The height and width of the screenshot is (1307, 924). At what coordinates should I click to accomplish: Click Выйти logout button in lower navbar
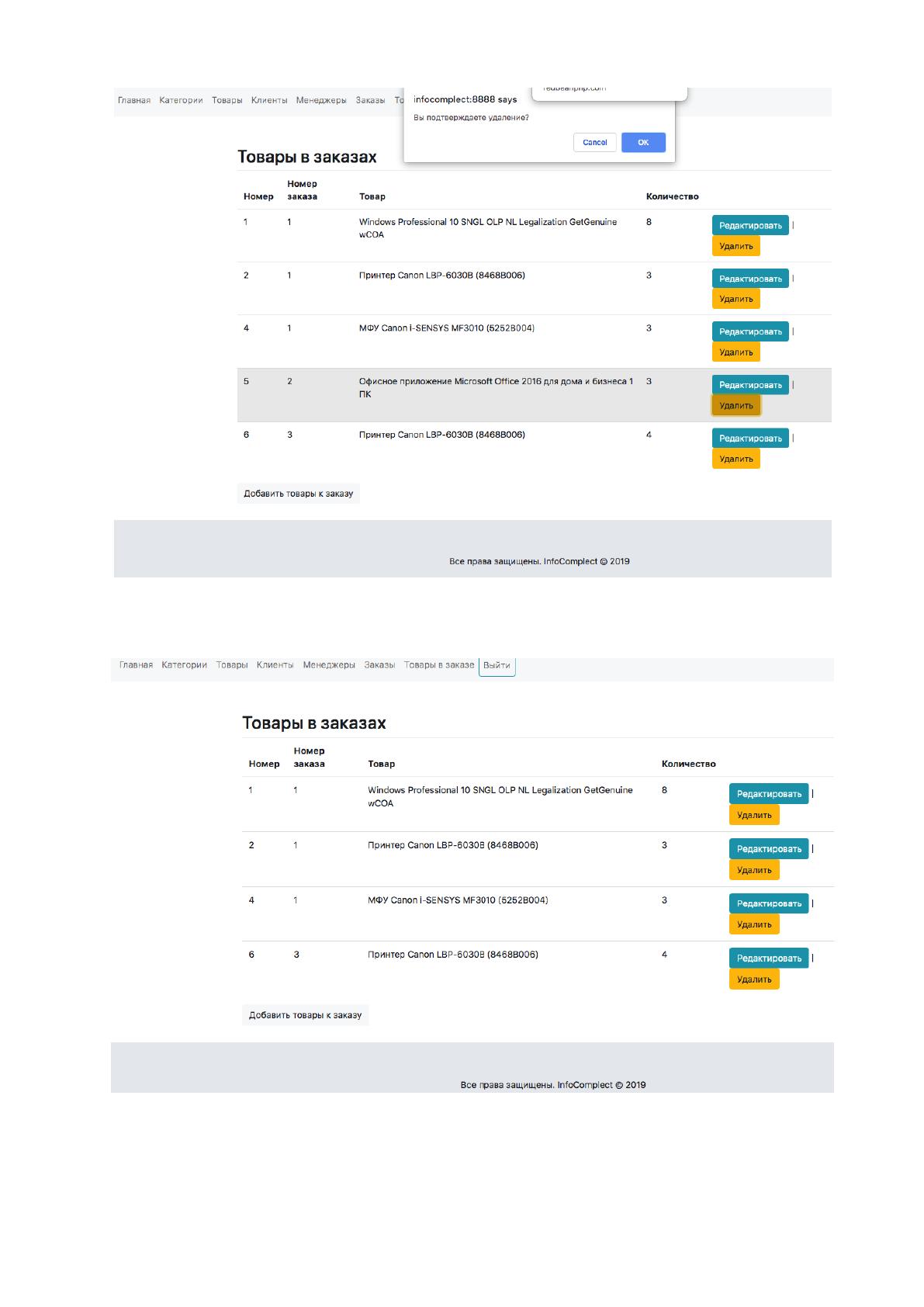coord(497,665)
